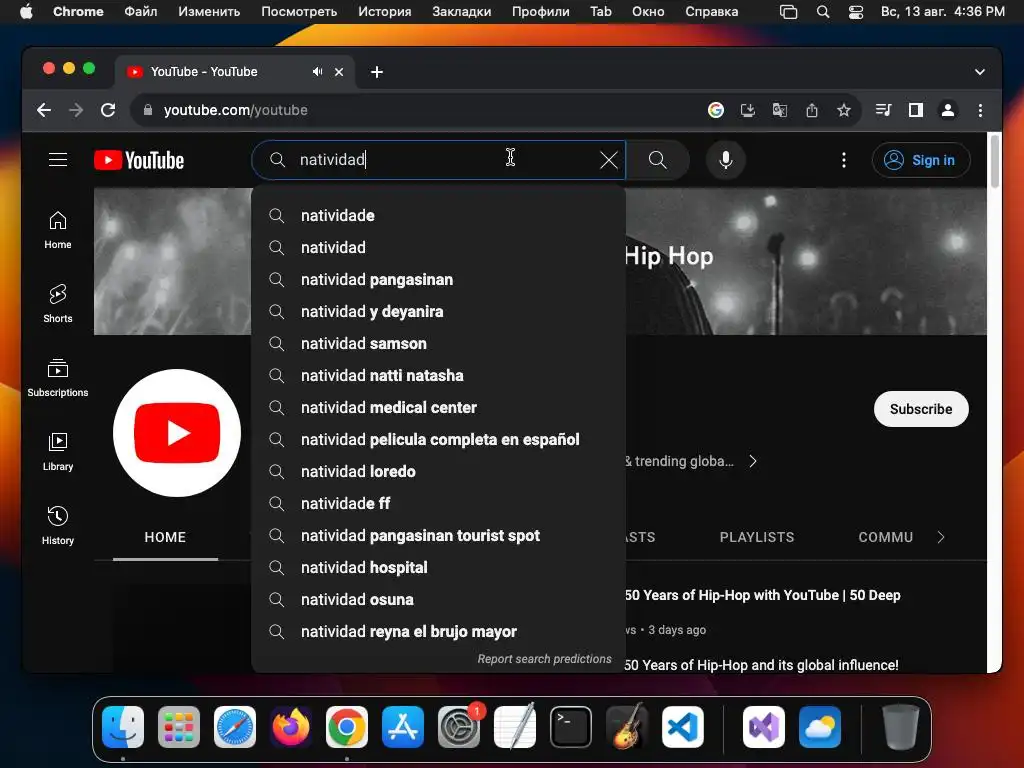Open Terminal from the Dock

(x=571, y=727)
